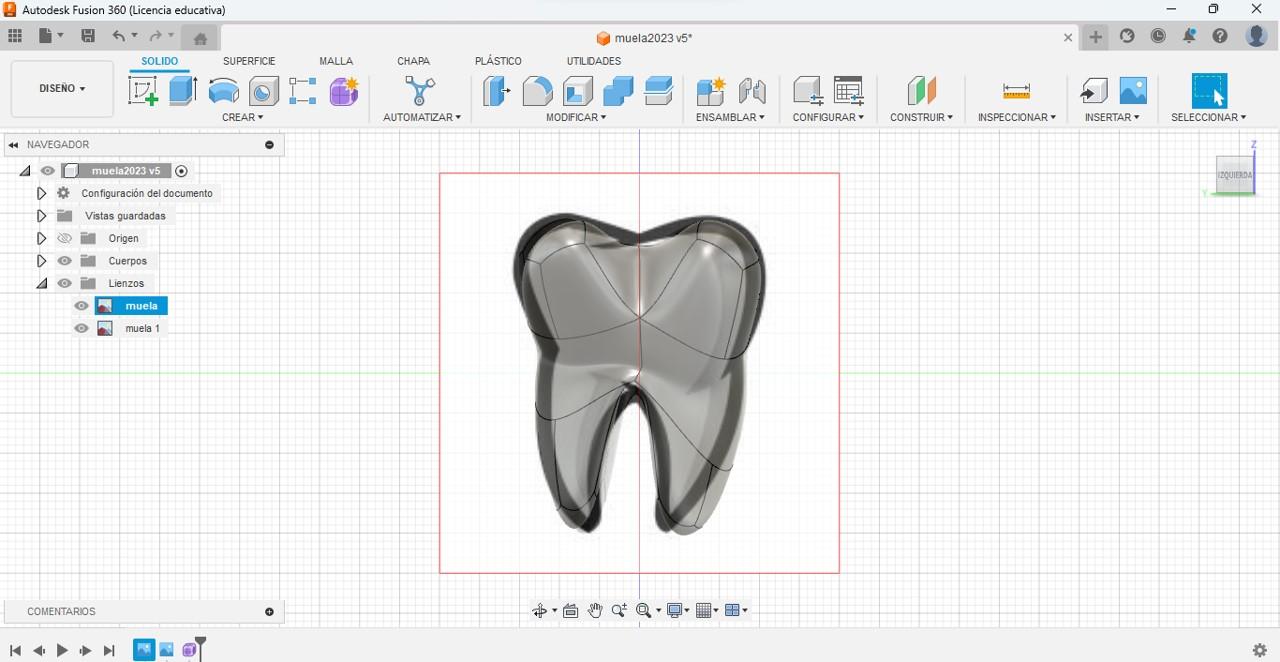Click the window Select tool icon
The width and height of the screenshot is (1280, 662).
pos(1209,91)
